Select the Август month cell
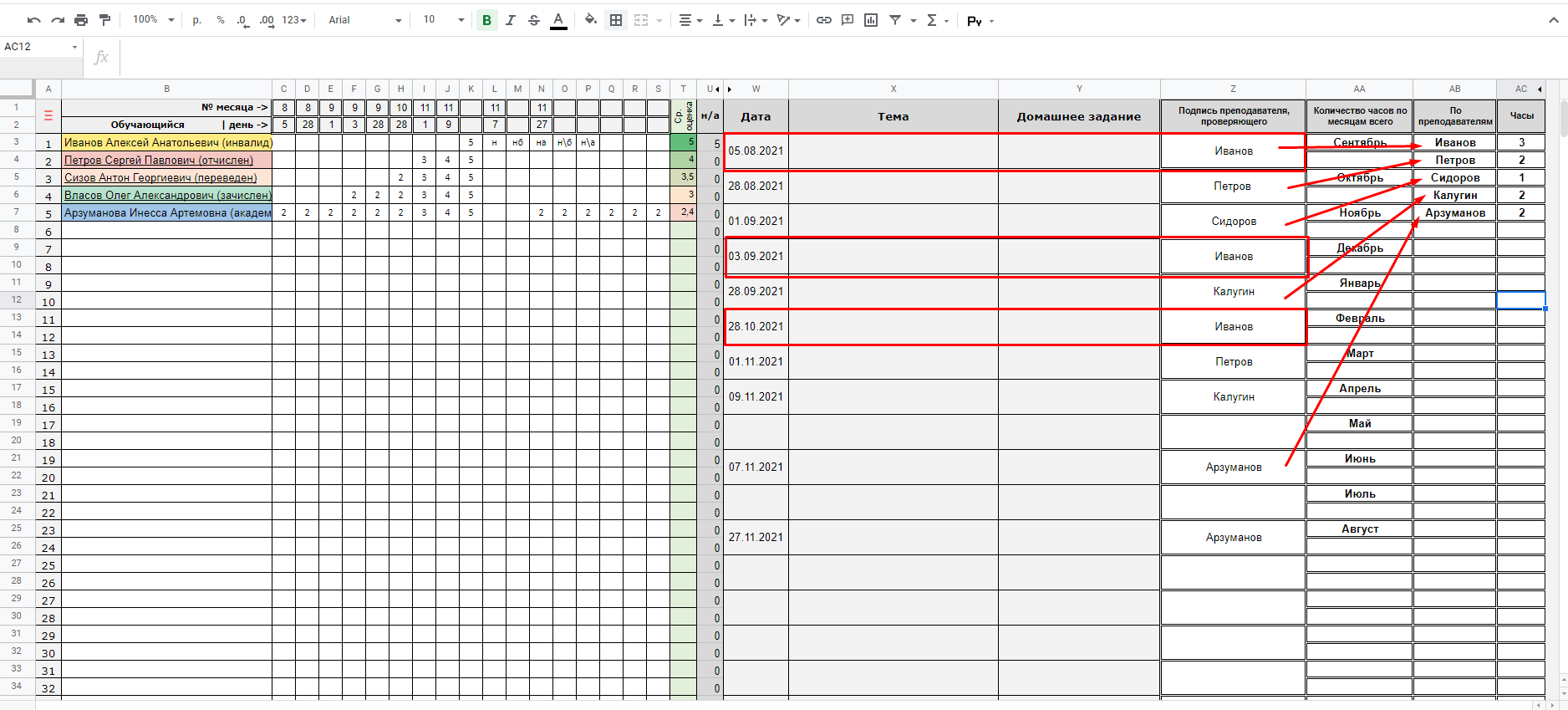This screenshot has width=1568, height=710. 1360,529
